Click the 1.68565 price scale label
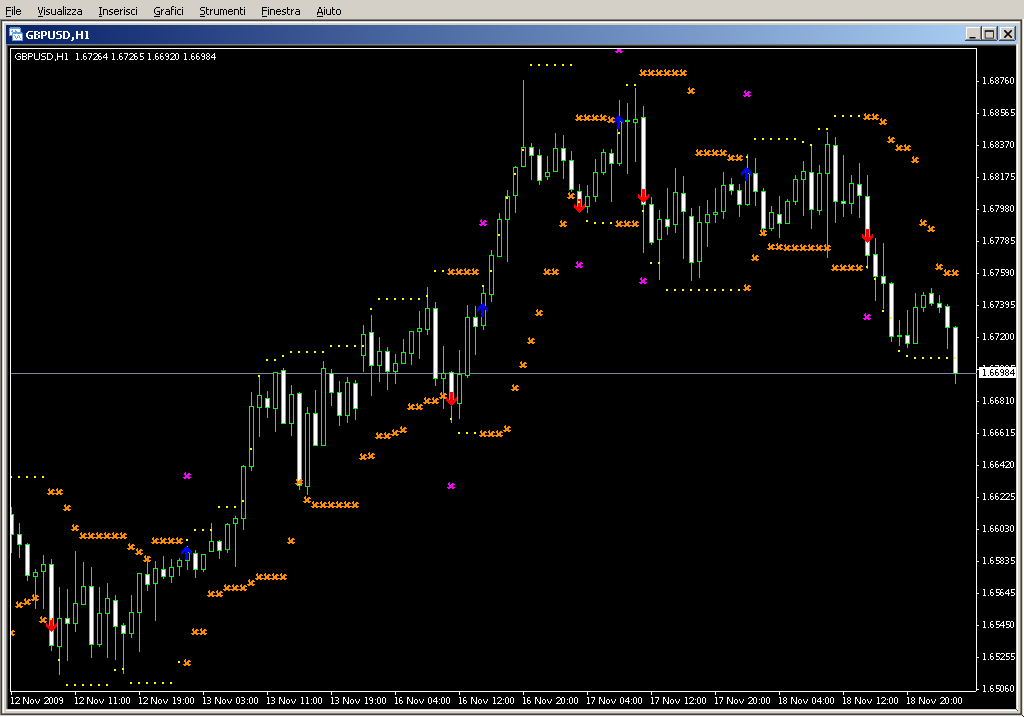The image size is (1024, 717). [999, 113]
